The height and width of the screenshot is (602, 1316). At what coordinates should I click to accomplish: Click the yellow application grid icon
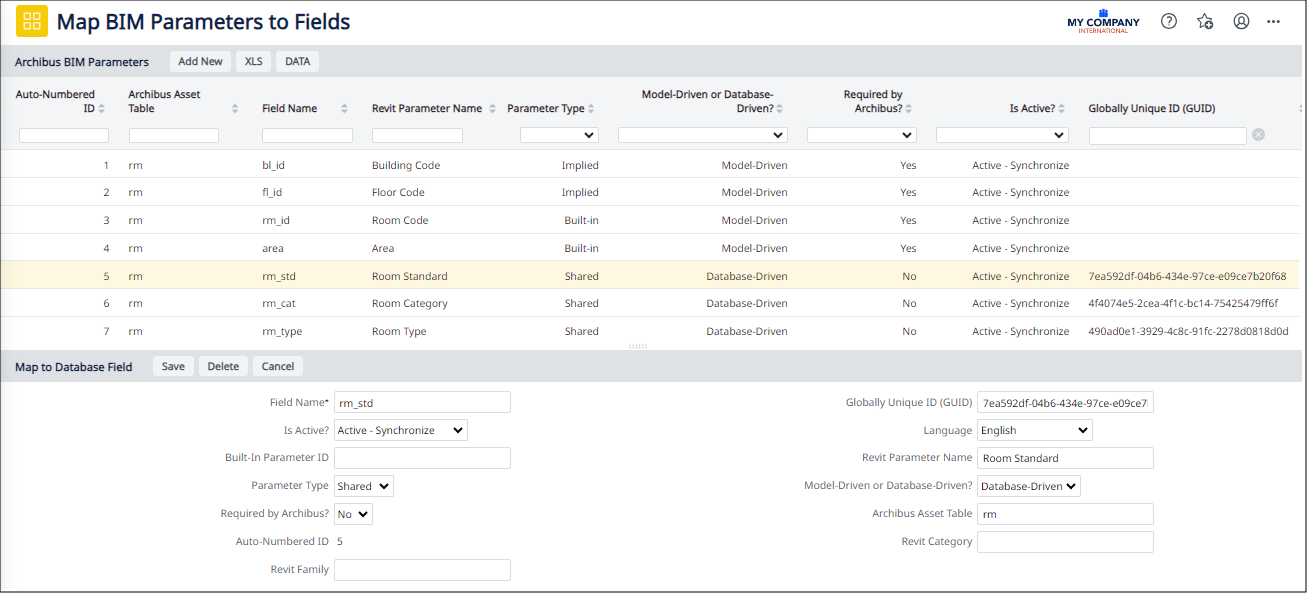coord(32,21)
